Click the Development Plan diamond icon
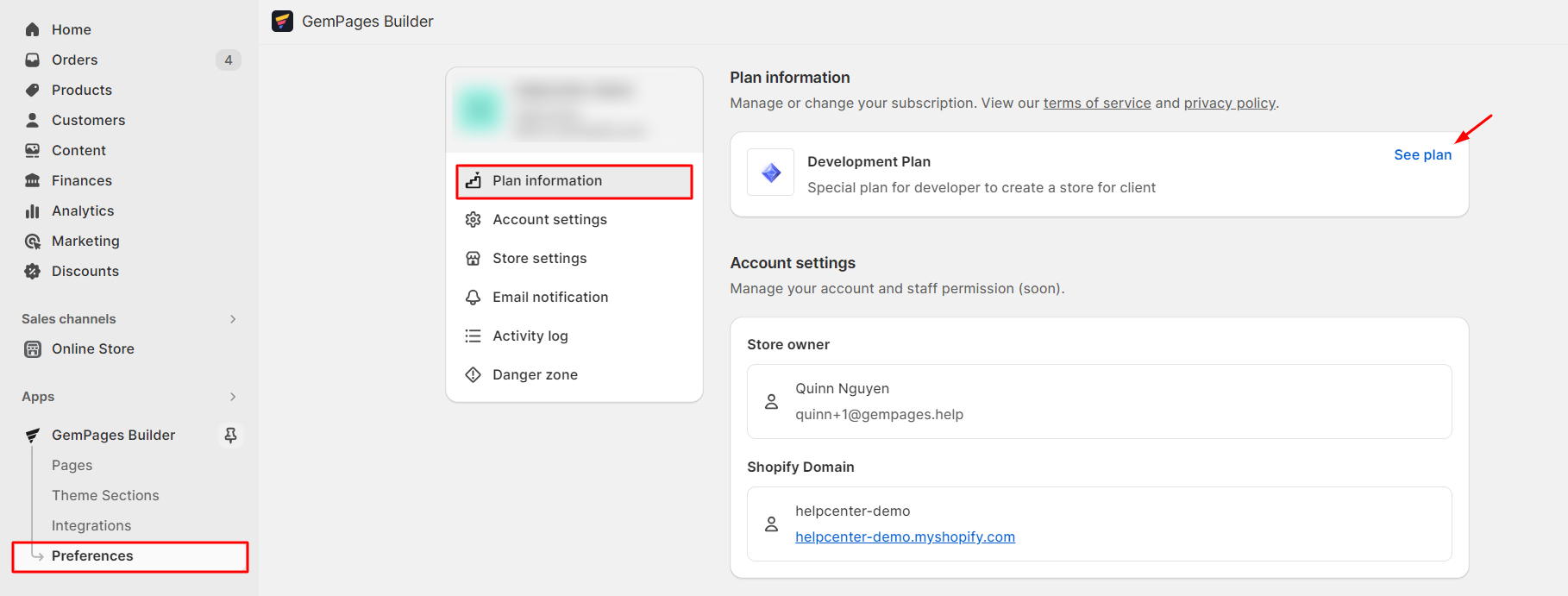This screenshot has height=596, width=1568. coord(770,173)
